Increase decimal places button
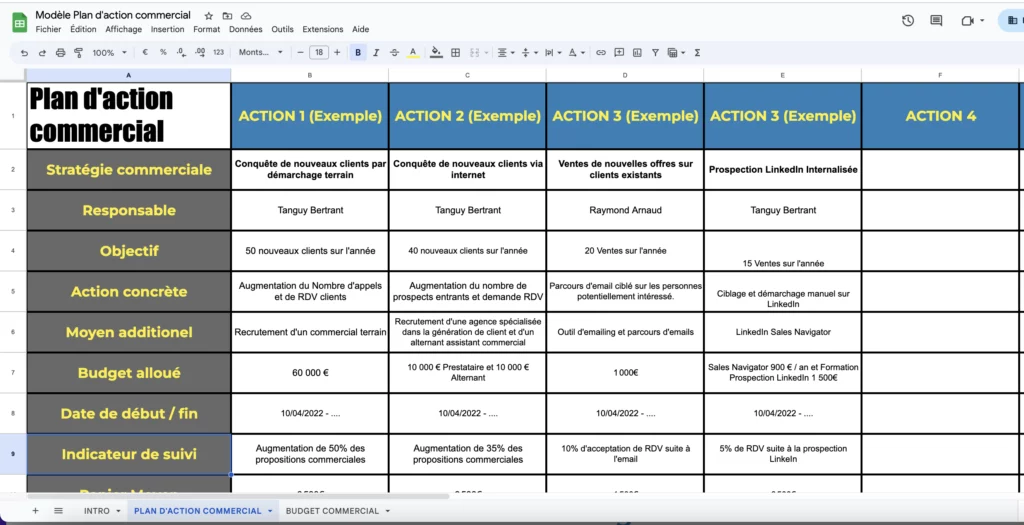1024x525 pixels. click(x=200, y=53)
